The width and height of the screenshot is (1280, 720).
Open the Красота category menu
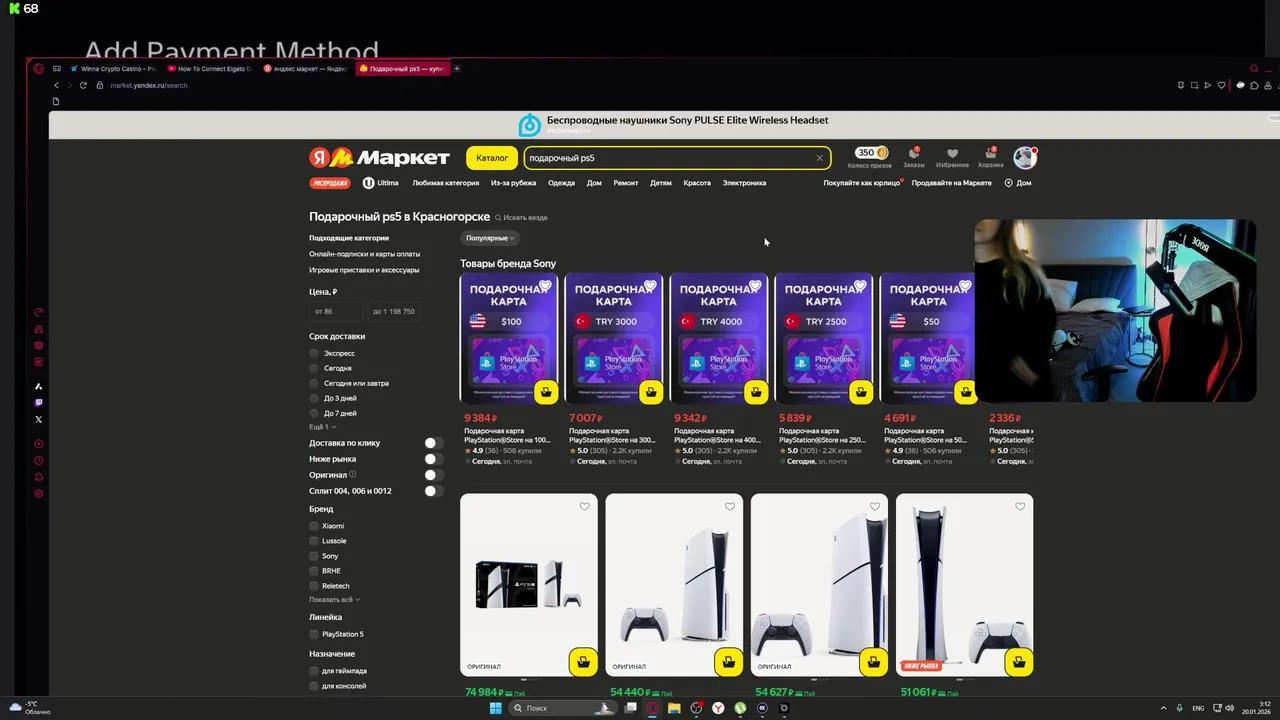[x=697, y=183]
